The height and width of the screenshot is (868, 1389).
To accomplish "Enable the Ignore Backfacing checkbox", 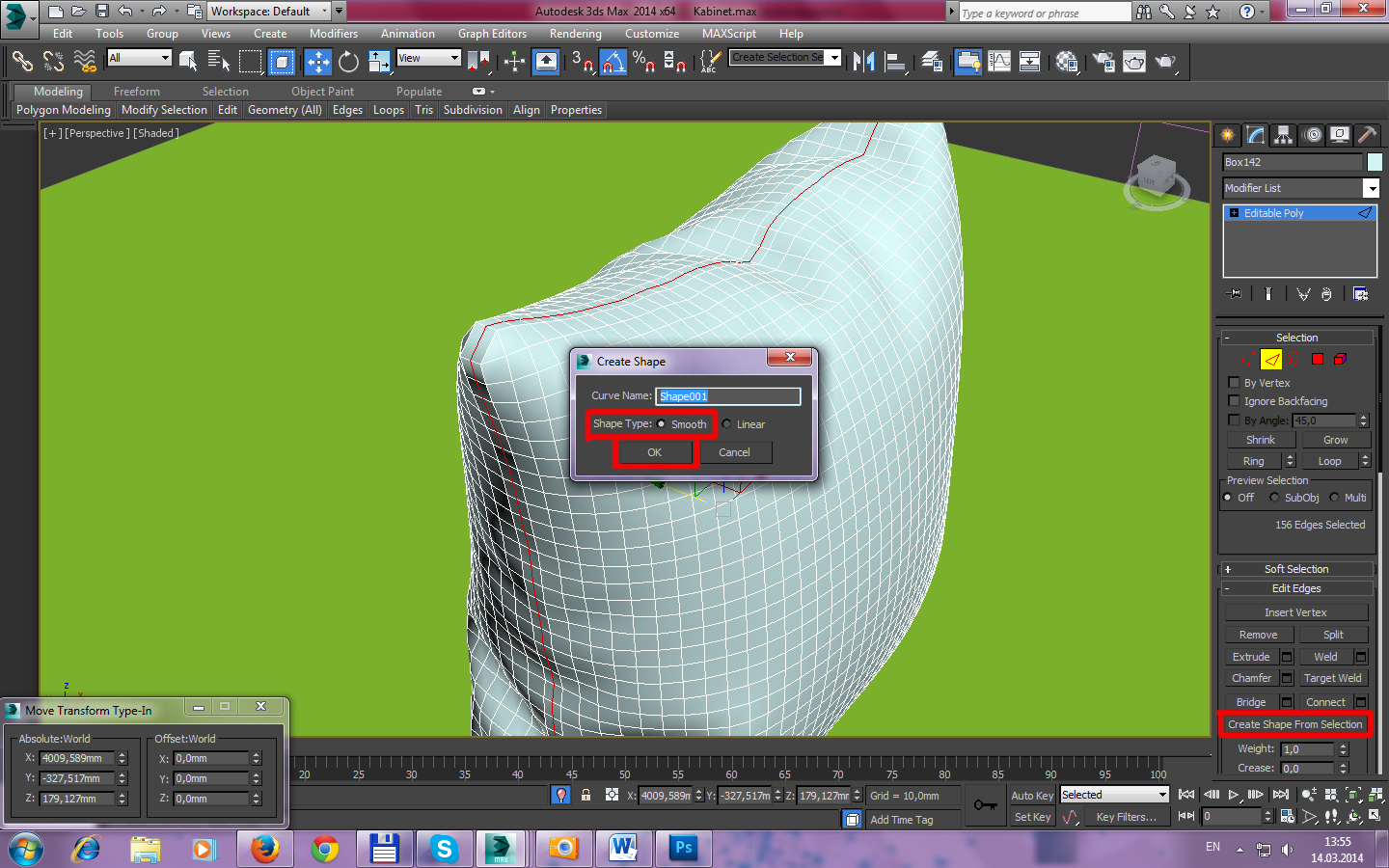I will 1234,401.
